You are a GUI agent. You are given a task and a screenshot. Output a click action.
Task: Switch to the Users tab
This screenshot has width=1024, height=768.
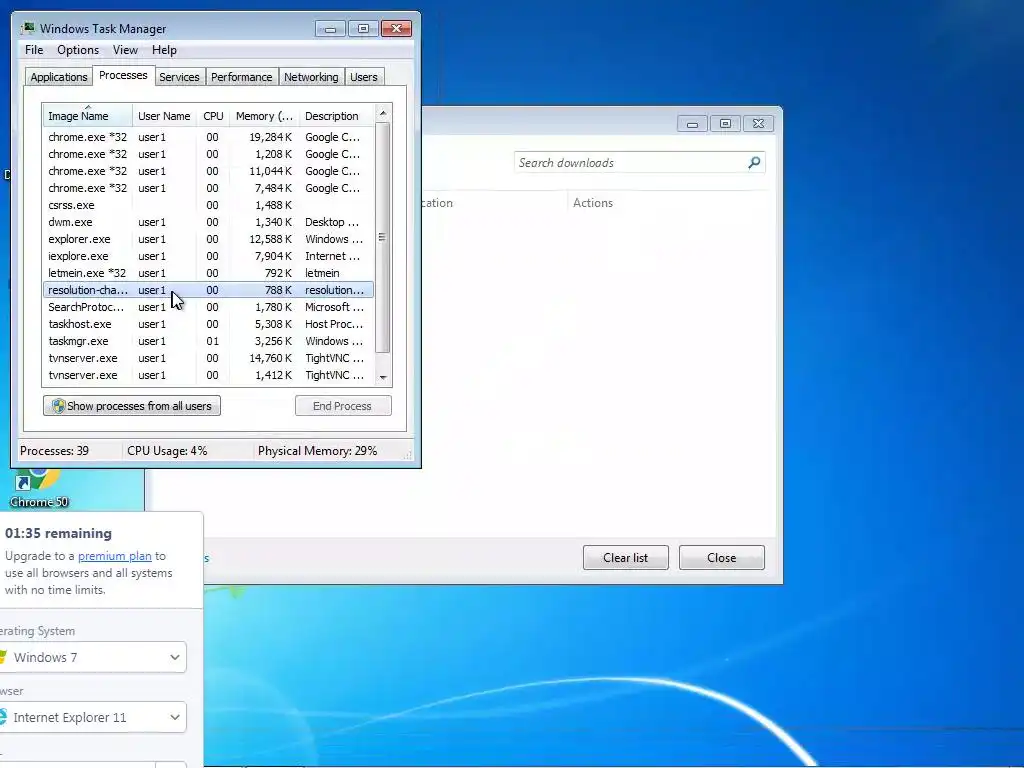363,76
